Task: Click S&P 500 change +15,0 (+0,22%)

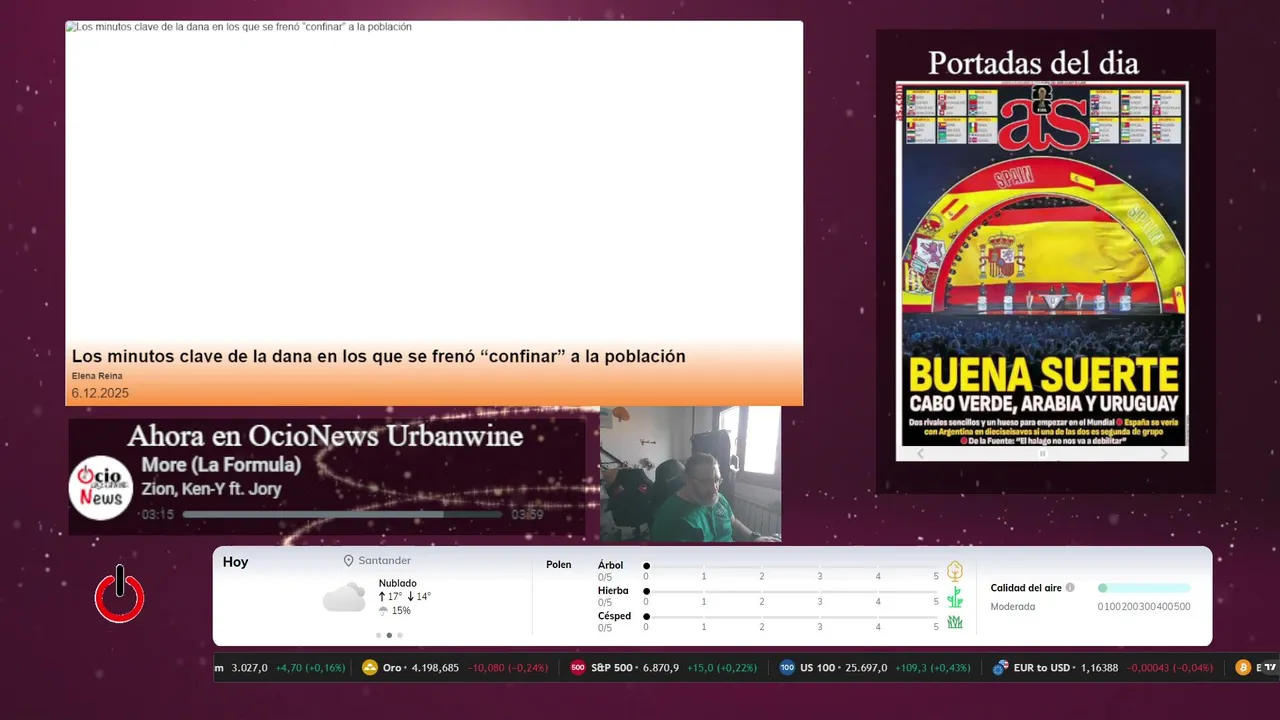Action: tap(722, 667)
